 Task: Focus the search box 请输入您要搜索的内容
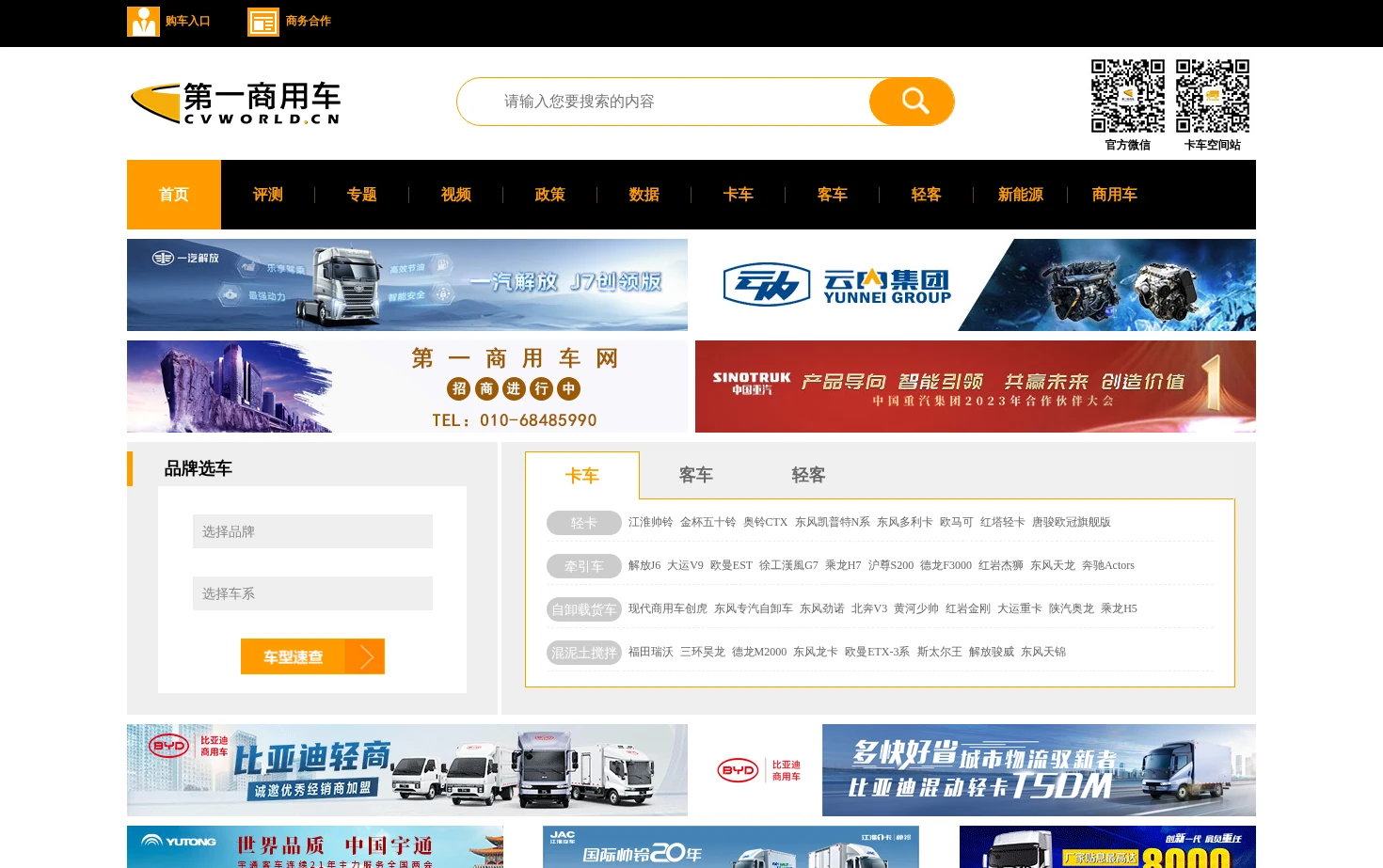pyautogui.click(x=663, y=102)
